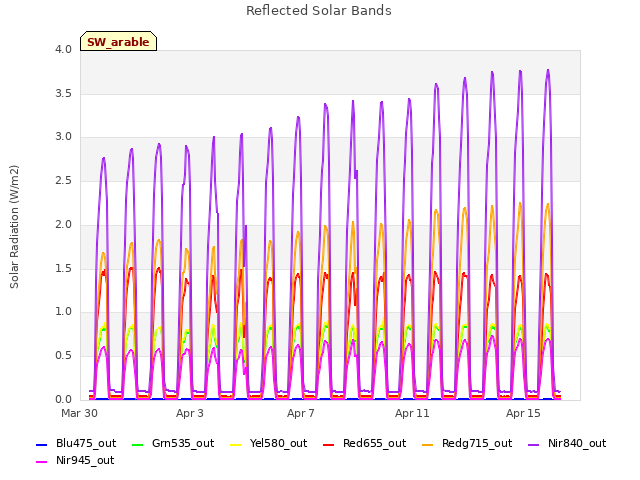Screen dimensions: 640x480
Task: Click the Apr 7 x-axis tick label
Action: pos(300,413)
